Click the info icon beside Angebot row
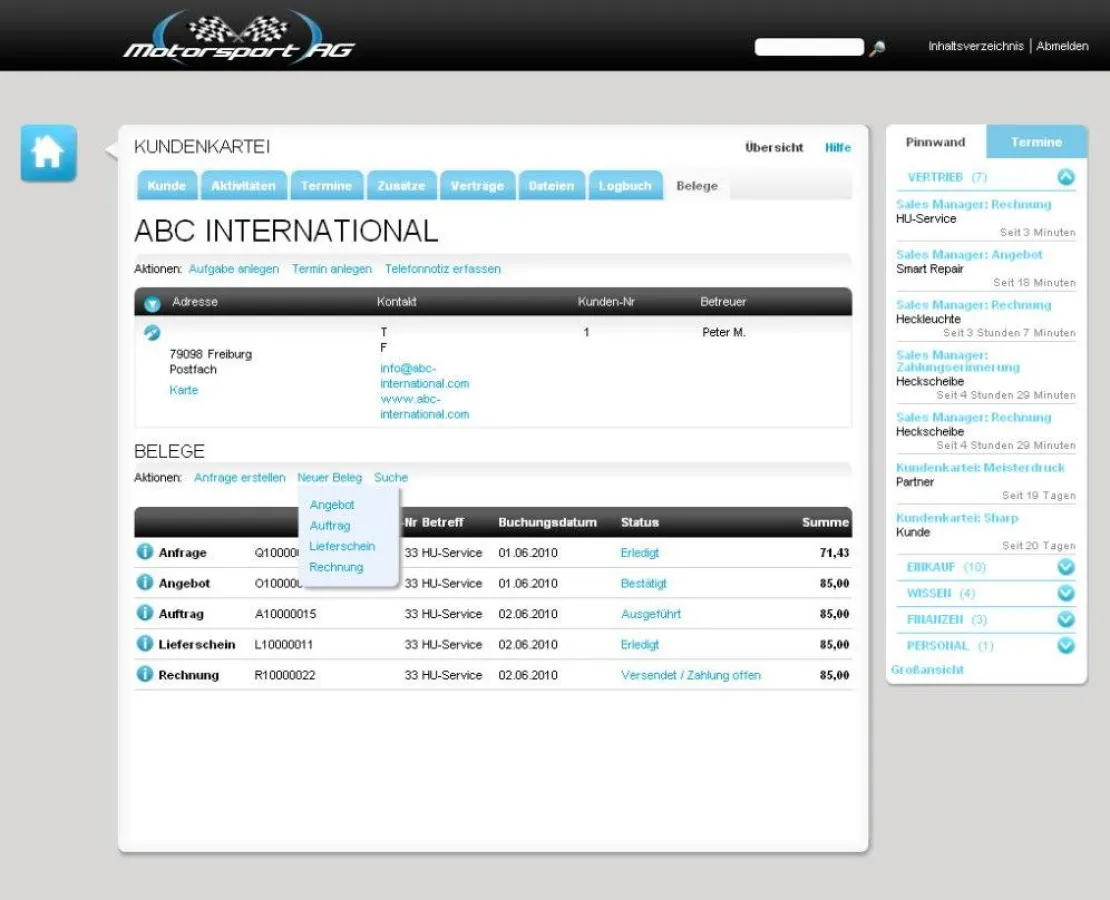Image resolution: width=1110 pixels, height=900 pixels. click(x=145, y=583)
